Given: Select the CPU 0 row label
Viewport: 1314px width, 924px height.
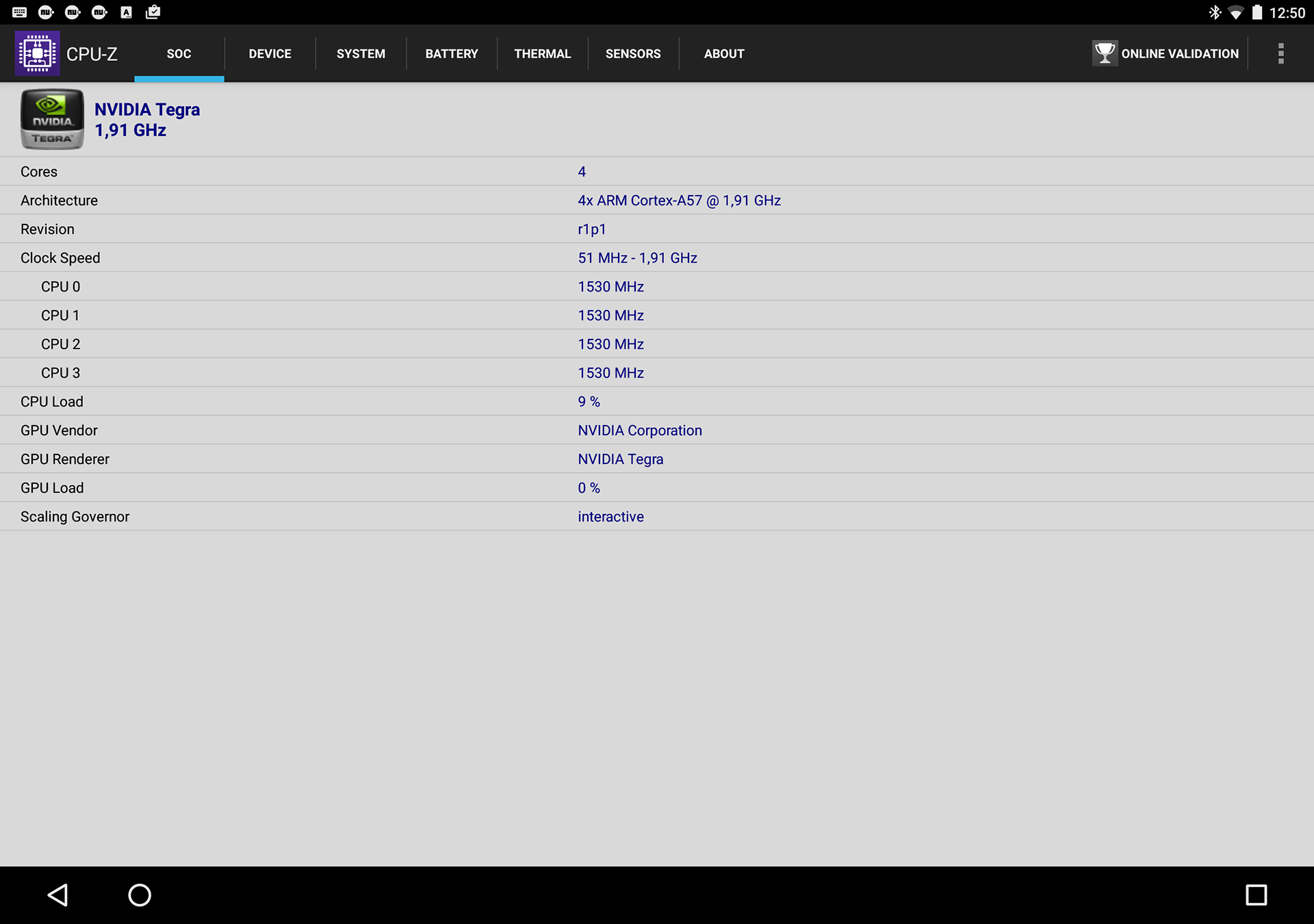Looking at the screenshot, I should [x=60, y=287].
